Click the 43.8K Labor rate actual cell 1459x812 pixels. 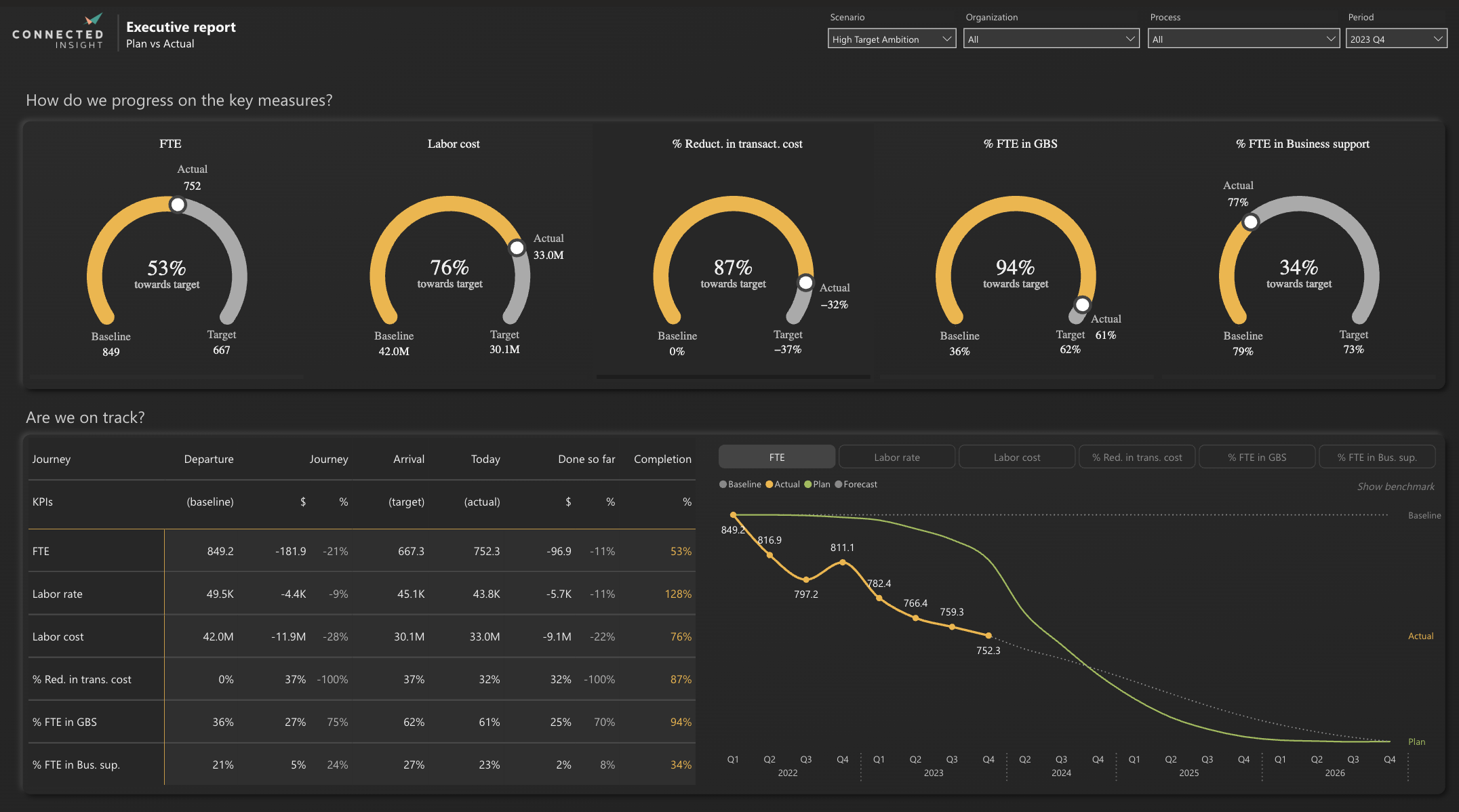[x=486, y=594]
